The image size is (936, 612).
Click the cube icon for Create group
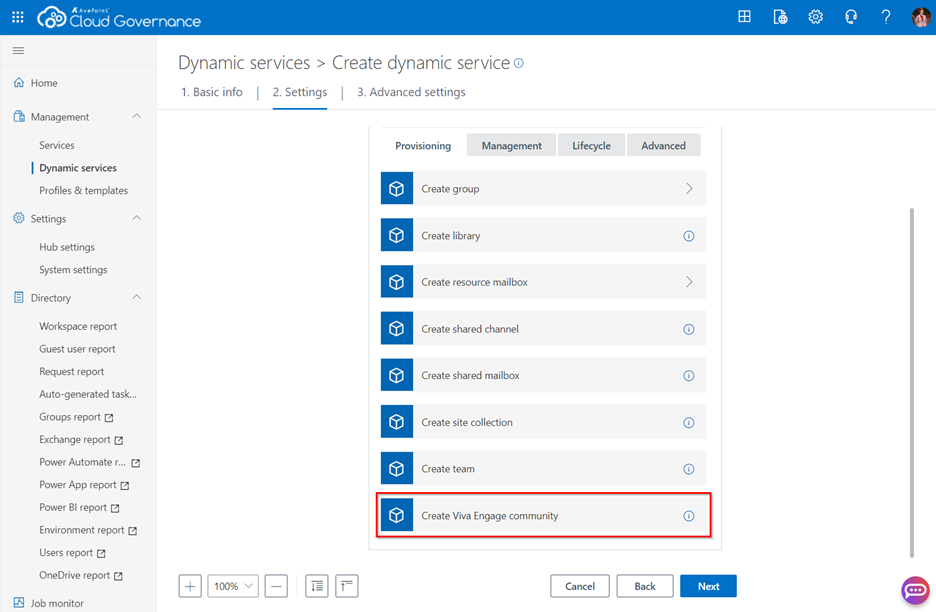click(397, 189)
